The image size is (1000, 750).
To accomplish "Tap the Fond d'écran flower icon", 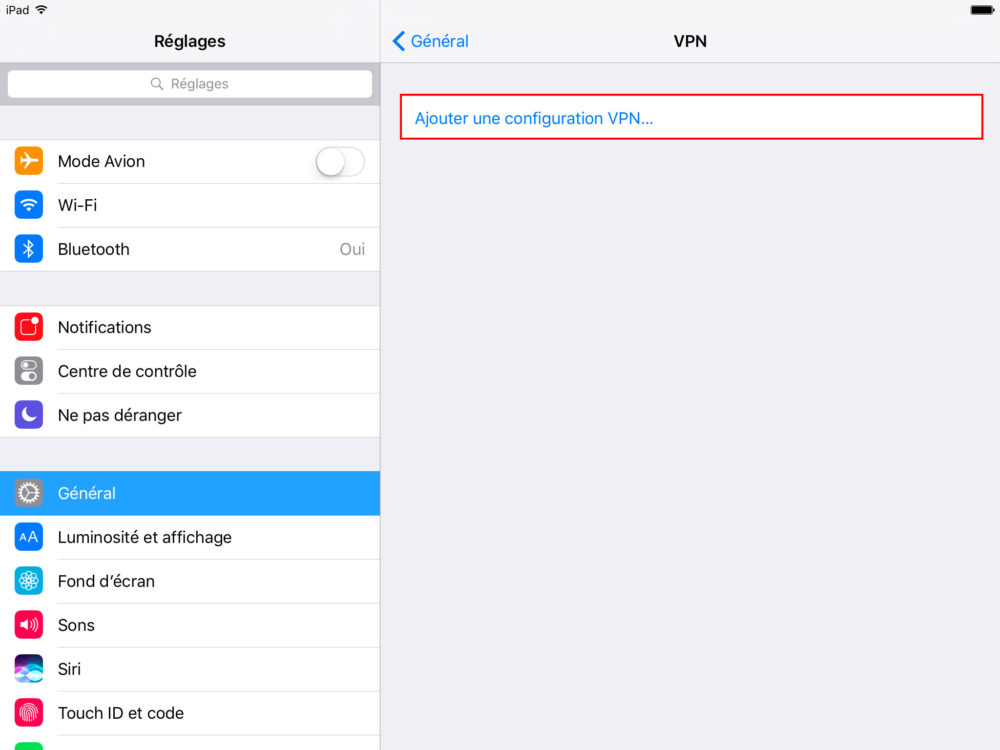I will click(29, 581).
